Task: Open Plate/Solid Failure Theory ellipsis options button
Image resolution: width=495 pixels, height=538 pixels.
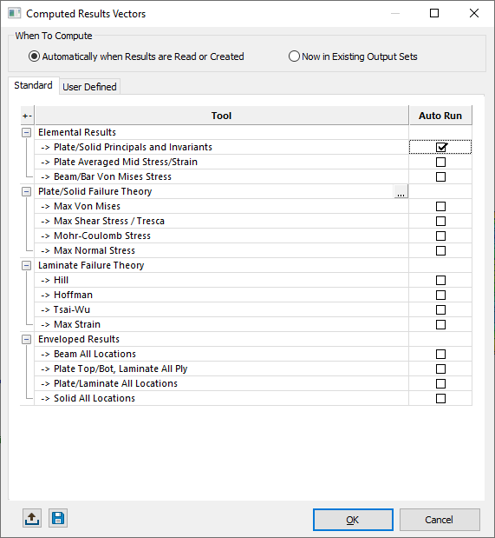Action: point(401,191)
